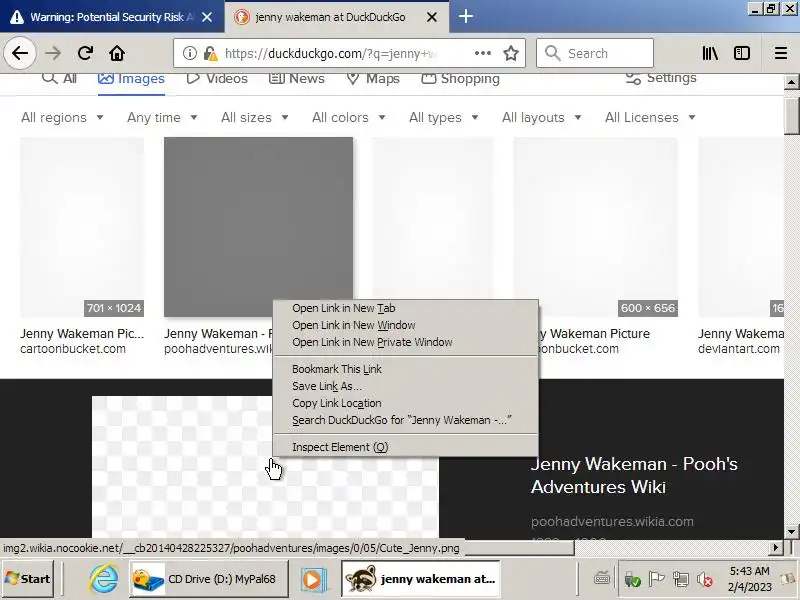The height and width of the screenshot is (600, 800).
Task: Open Jenny Wakeman - Pooh's Adventures Wiki title
Action: (x=634, y=475)
